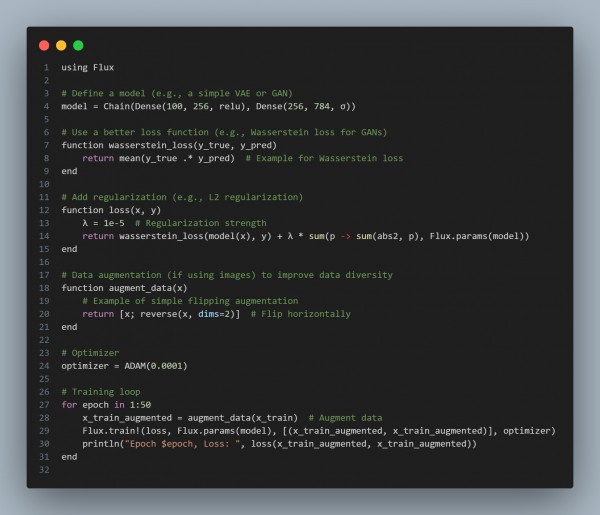Click 'wasserstein_loss(model(x), y)' on line 14

195,236
